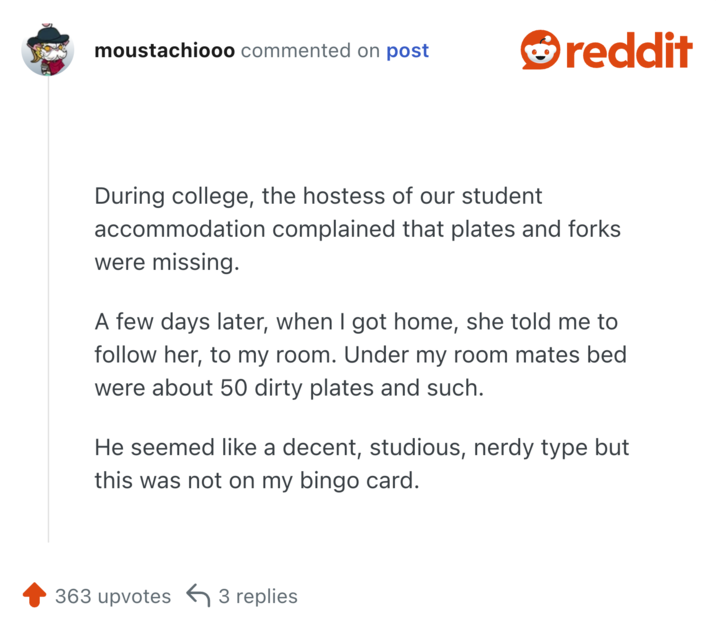Viewport: 716px width, 621px height.
Task: Click the "were missing." line
Action: (x=167, y=262)
